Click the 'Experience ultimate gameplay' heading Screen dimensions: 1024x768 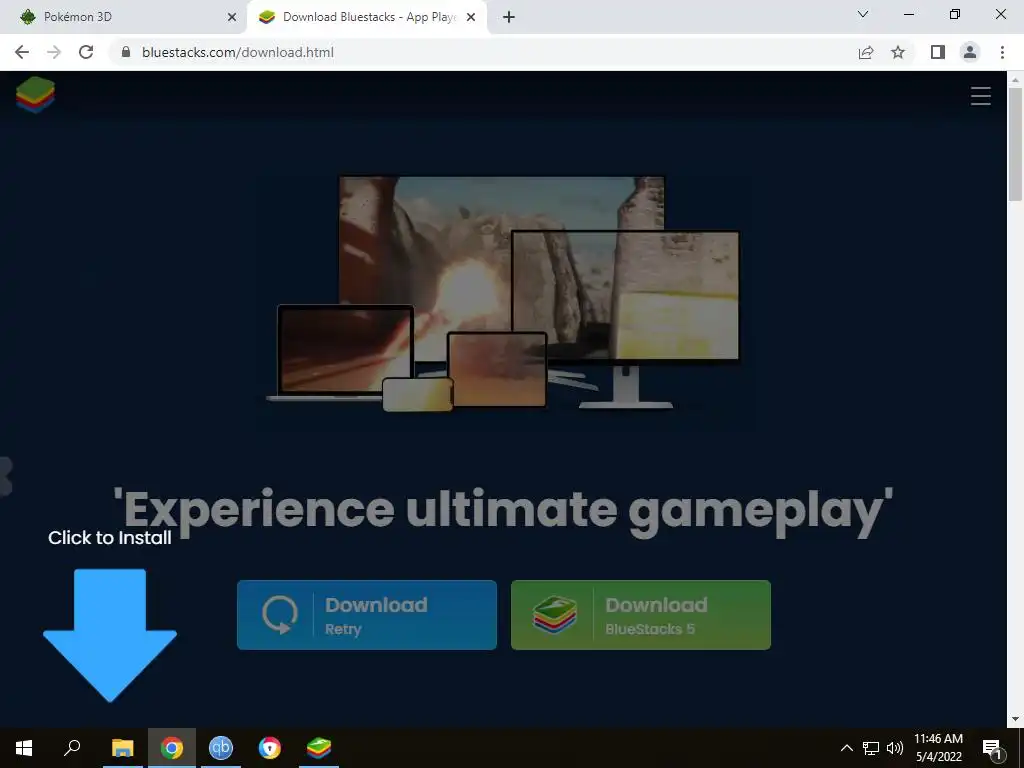pos(503,511)
